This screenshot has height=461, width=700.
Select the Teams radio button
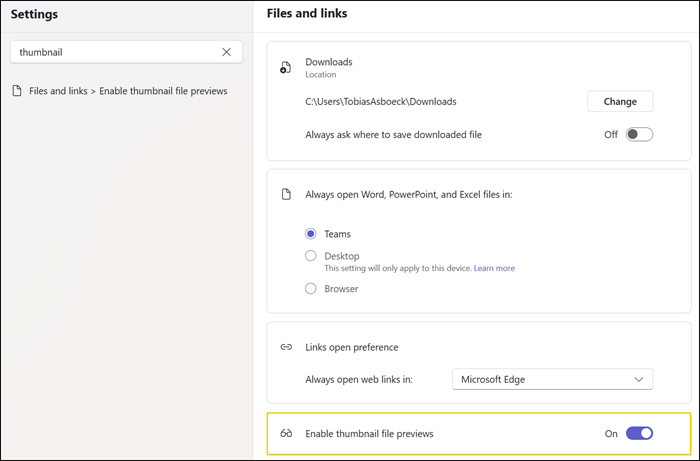click(311, 234)
